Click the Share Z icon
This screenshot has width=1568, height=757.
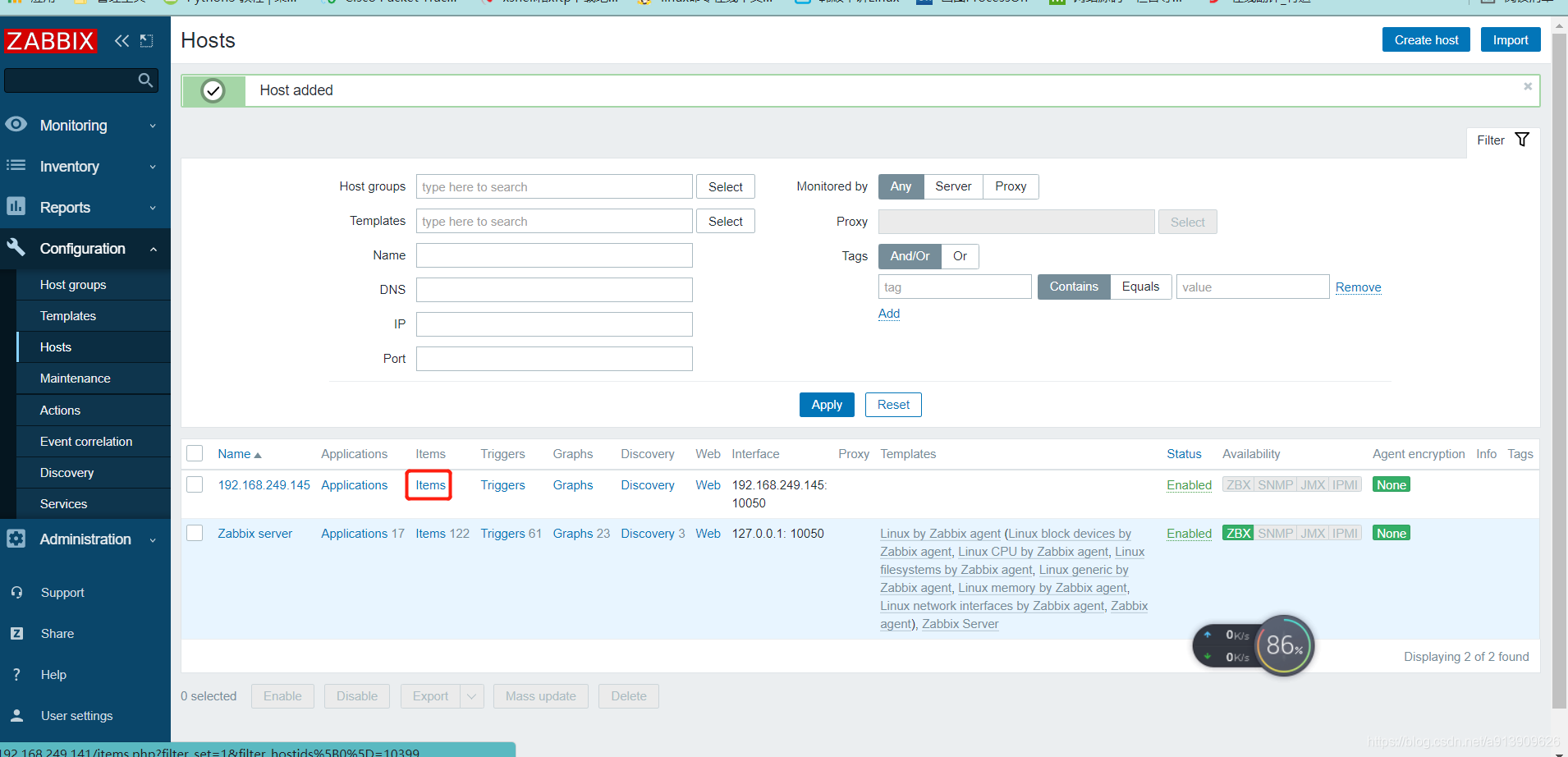pyautogui.click(x=16, y=633)
